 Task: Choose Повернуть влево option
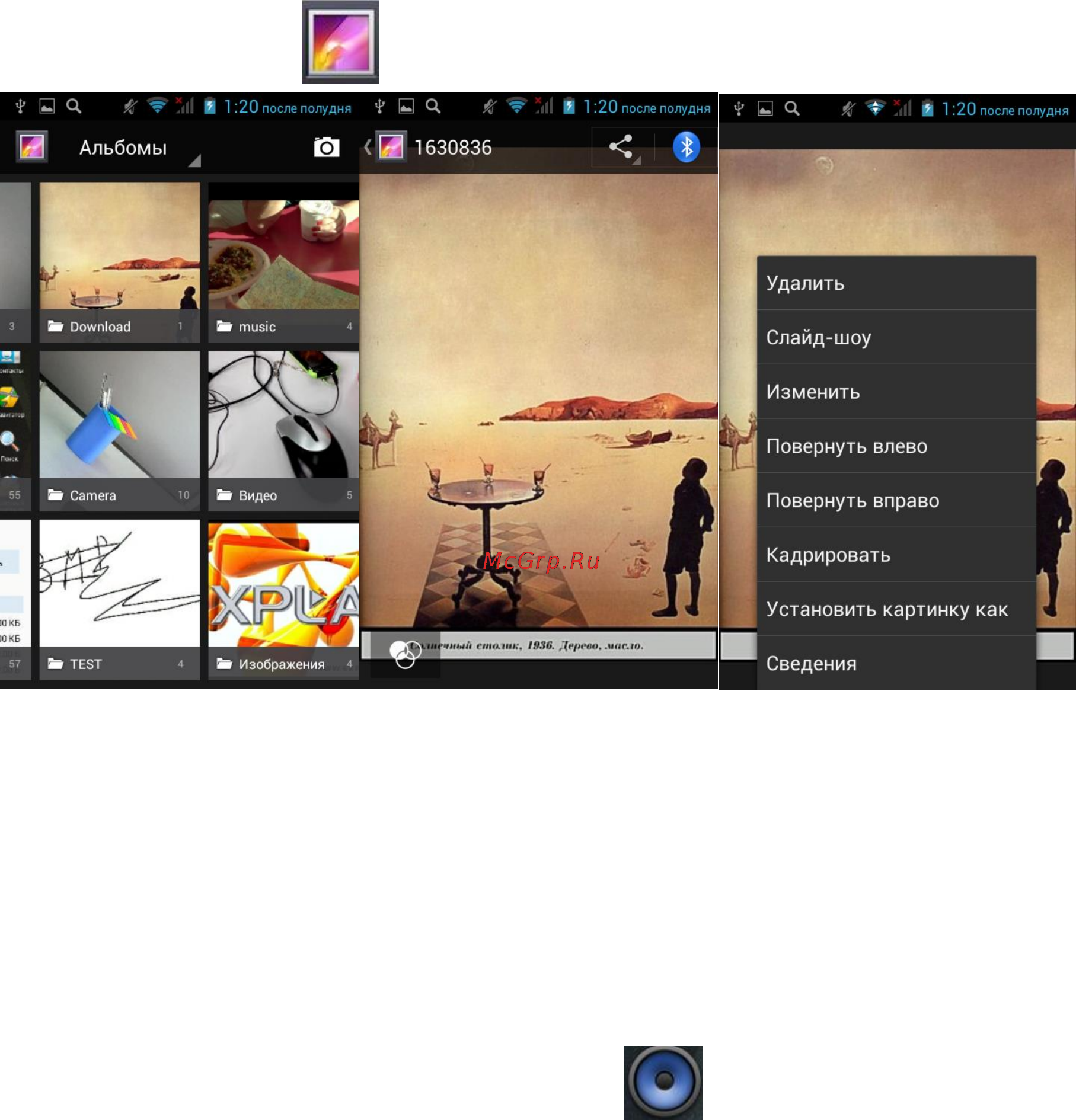(896, 446)
